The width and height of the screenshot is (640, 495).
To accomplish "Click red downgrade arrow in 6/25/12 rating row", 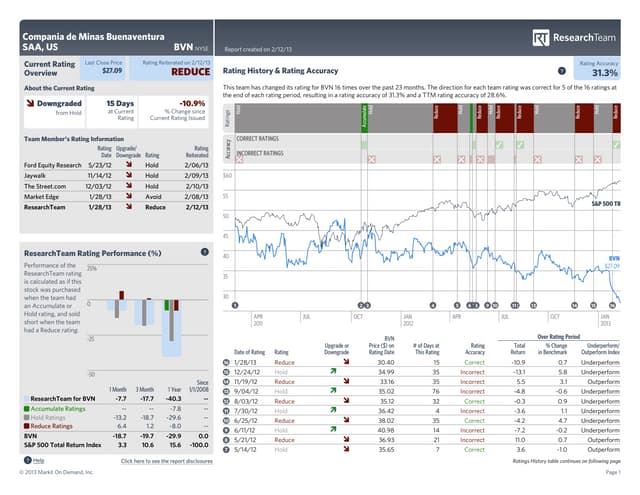I will tap(346, 420).
